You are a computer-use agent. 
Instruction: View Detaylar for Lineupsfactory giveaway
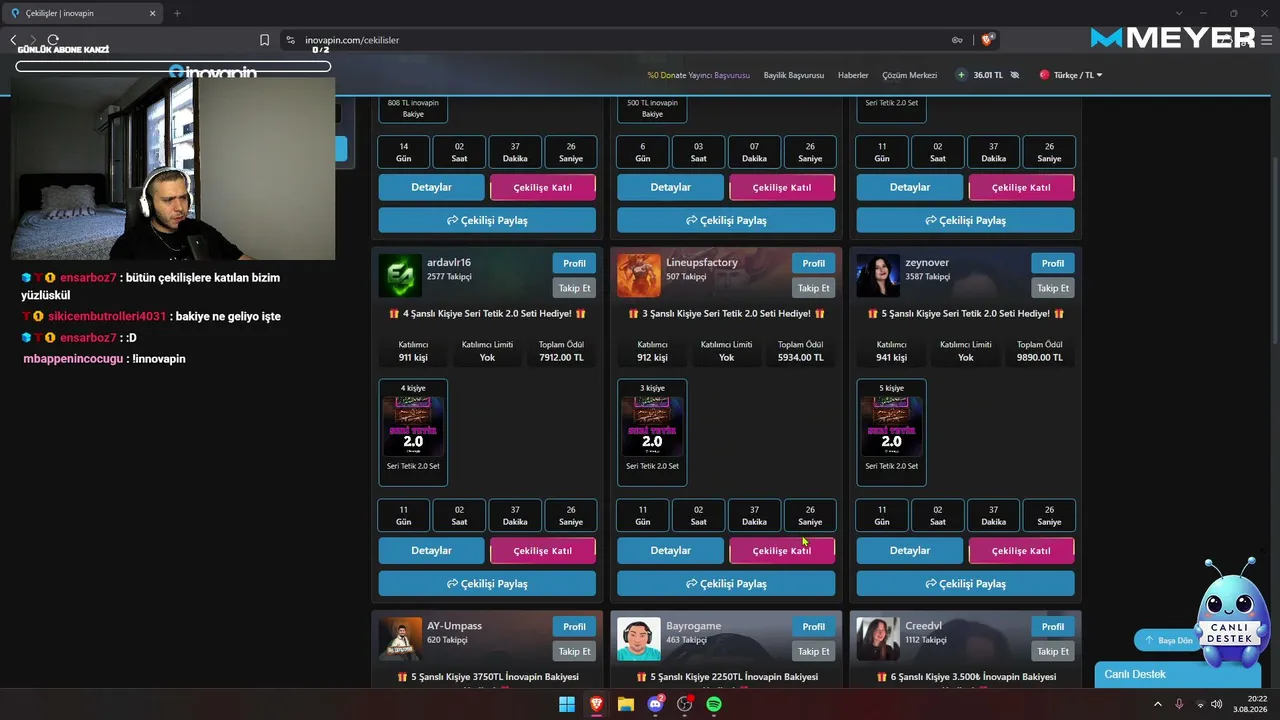click(x=671, y=551)
